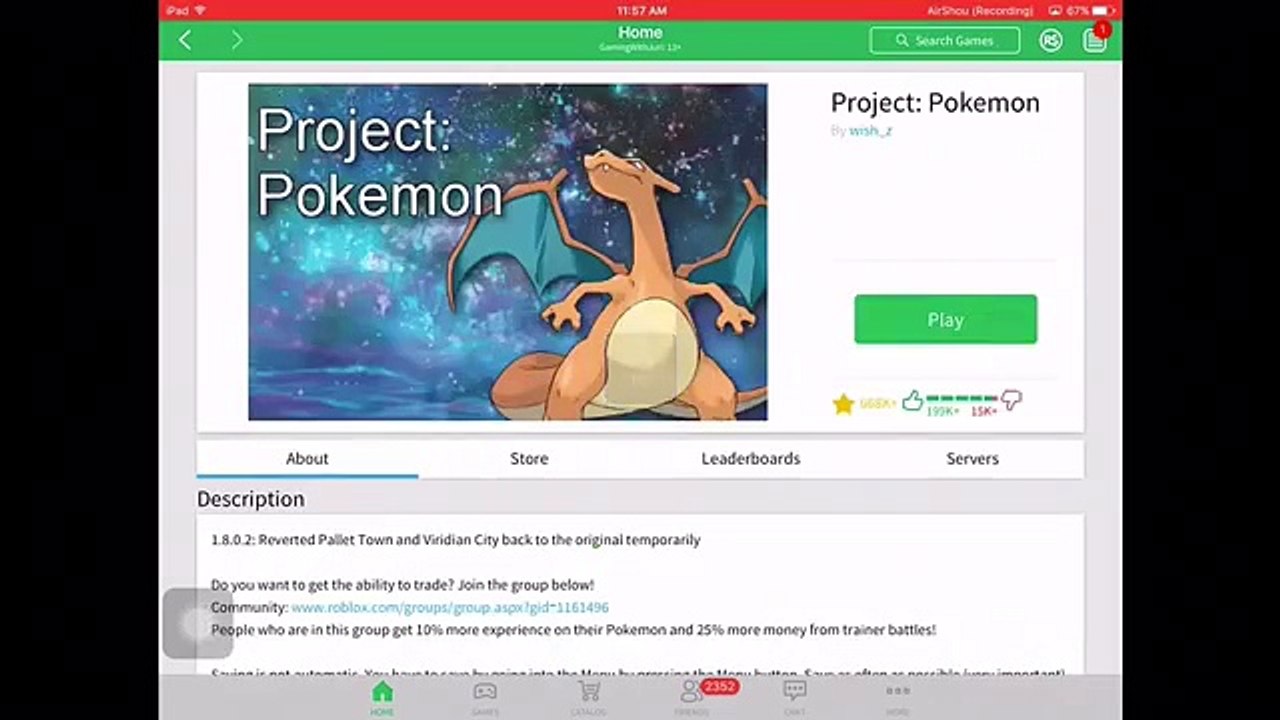Tap the green Play button
Image resolution: width=1280 pixels, height=720 pixels.
(945, 320)
